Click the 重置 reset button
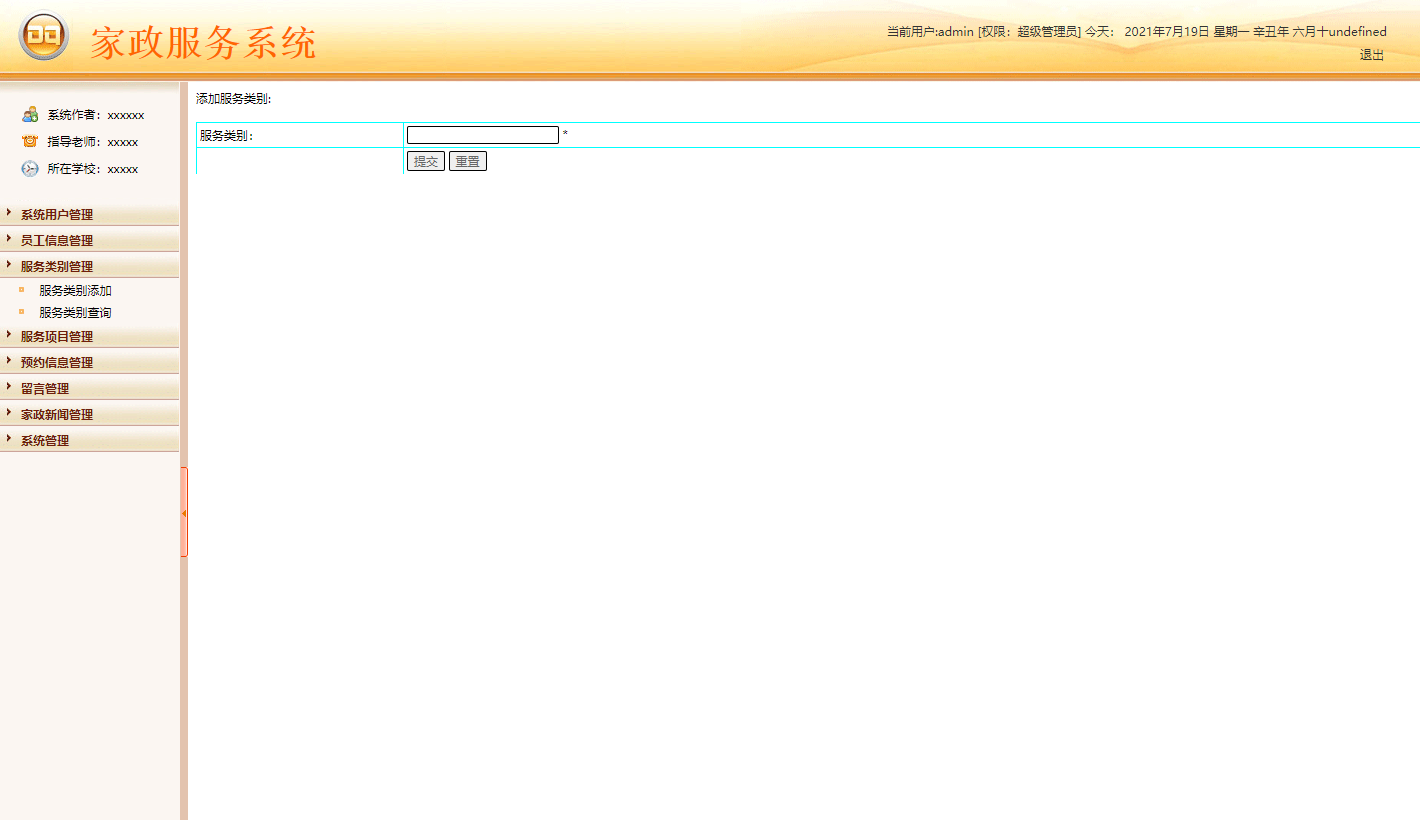The height and width of the screenshot is (820, 1420). [x=468, y=161]
